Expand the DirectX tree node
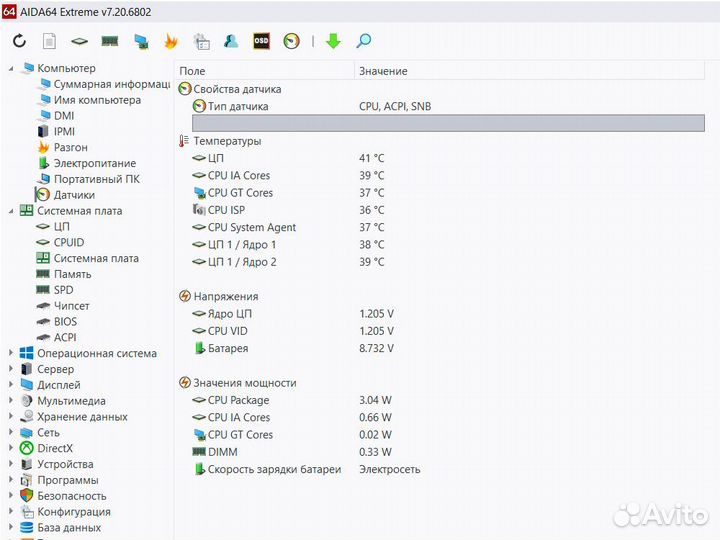This screenshot has height=540, width=720. click(11, 448)
